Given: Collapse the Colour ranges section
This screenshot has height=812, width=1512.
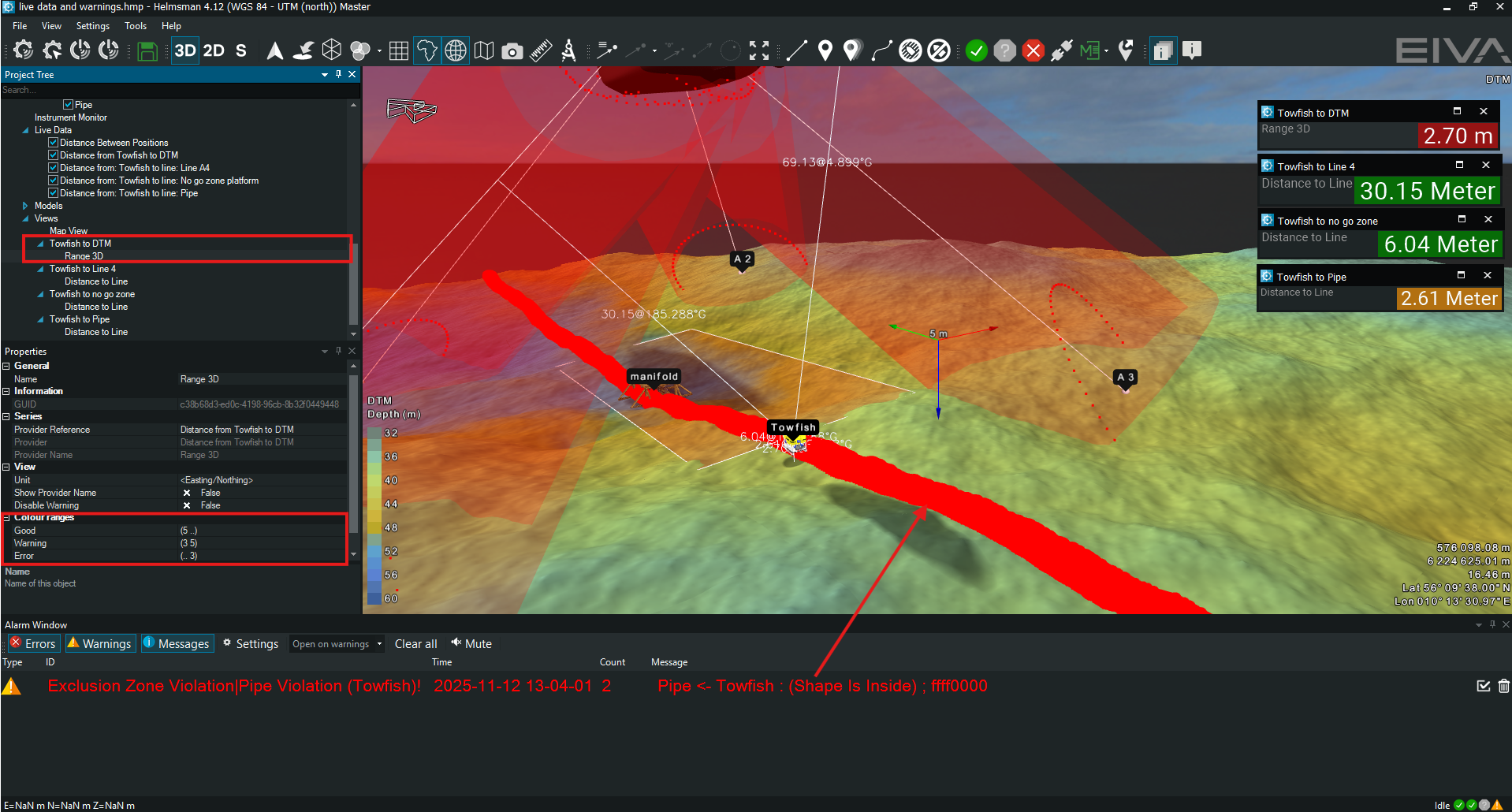Looking at the screenshot, I should coord(6,518).
